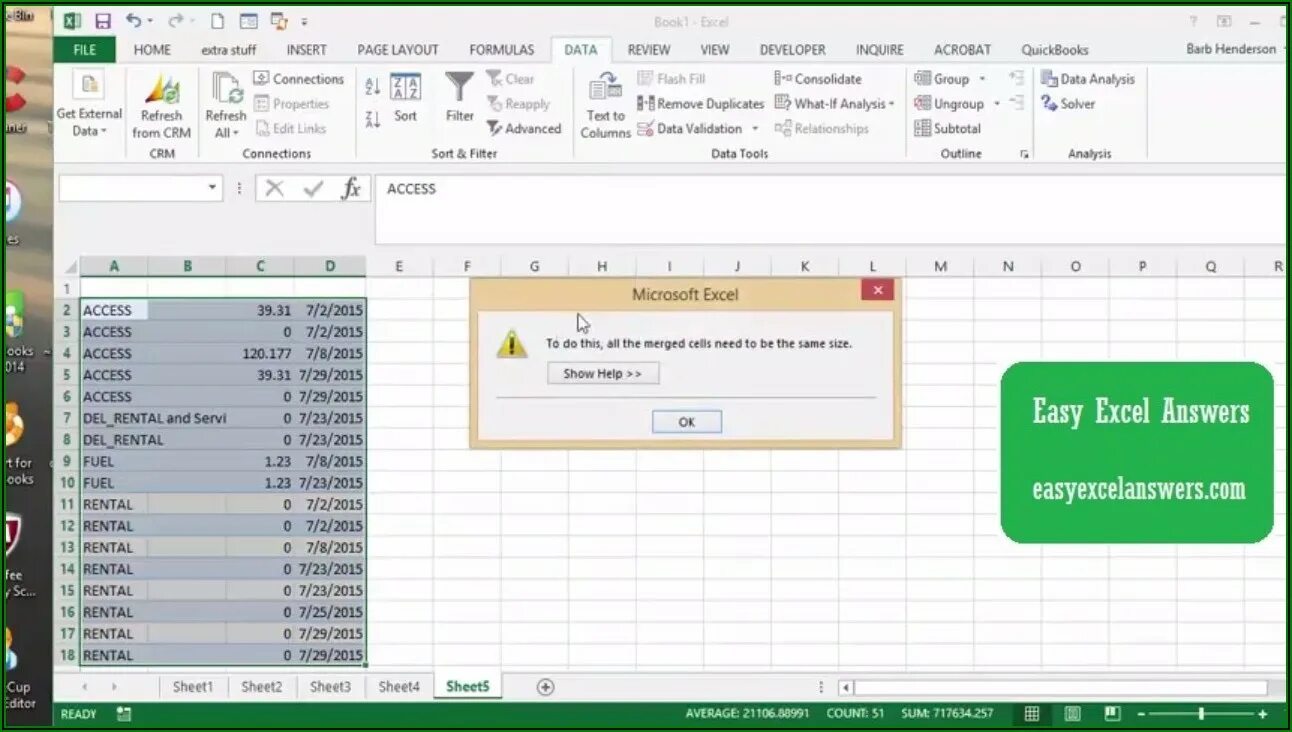Click Subtotal in Outline group
Screen dimensions: 1292x732
point(947,129)
